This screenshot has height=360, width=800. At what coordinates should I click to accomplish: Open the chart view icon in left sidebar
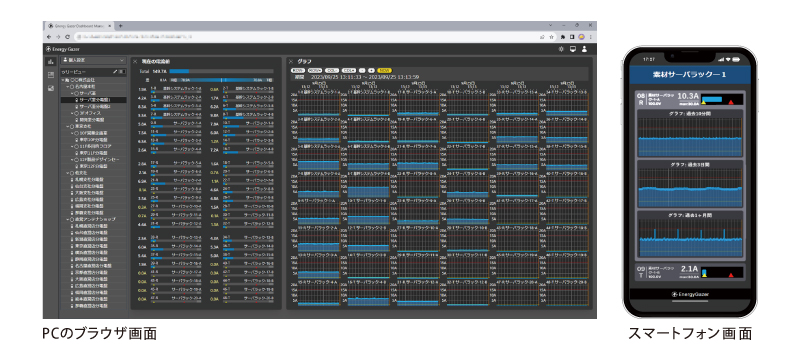pos(51,61)
